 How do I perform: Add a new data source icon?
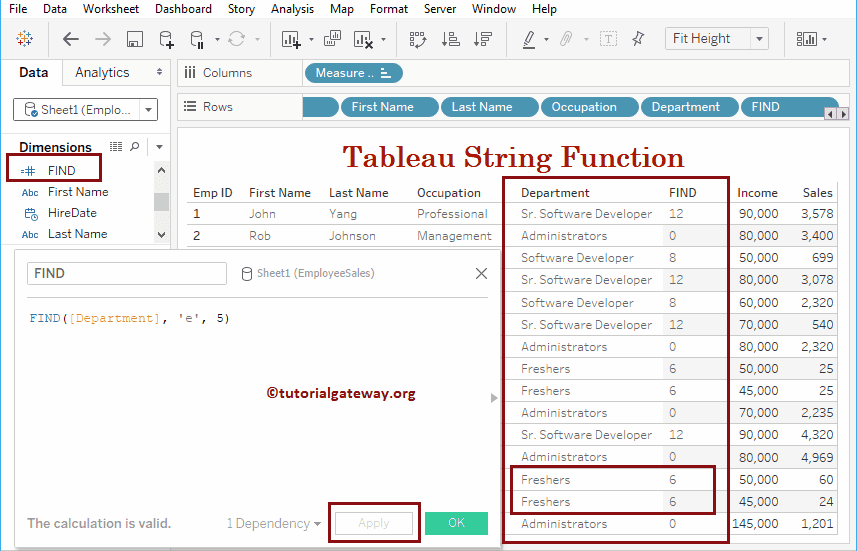(166, 39)
